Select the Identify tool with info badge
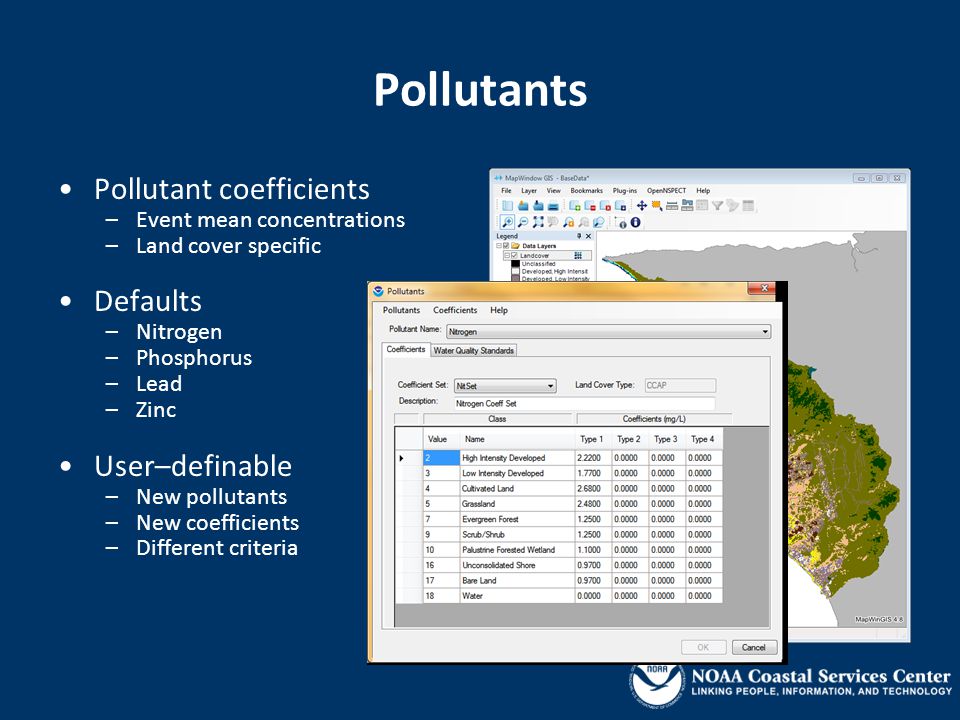The width and height of the screenshot is (960, 720). click(621, 223)
